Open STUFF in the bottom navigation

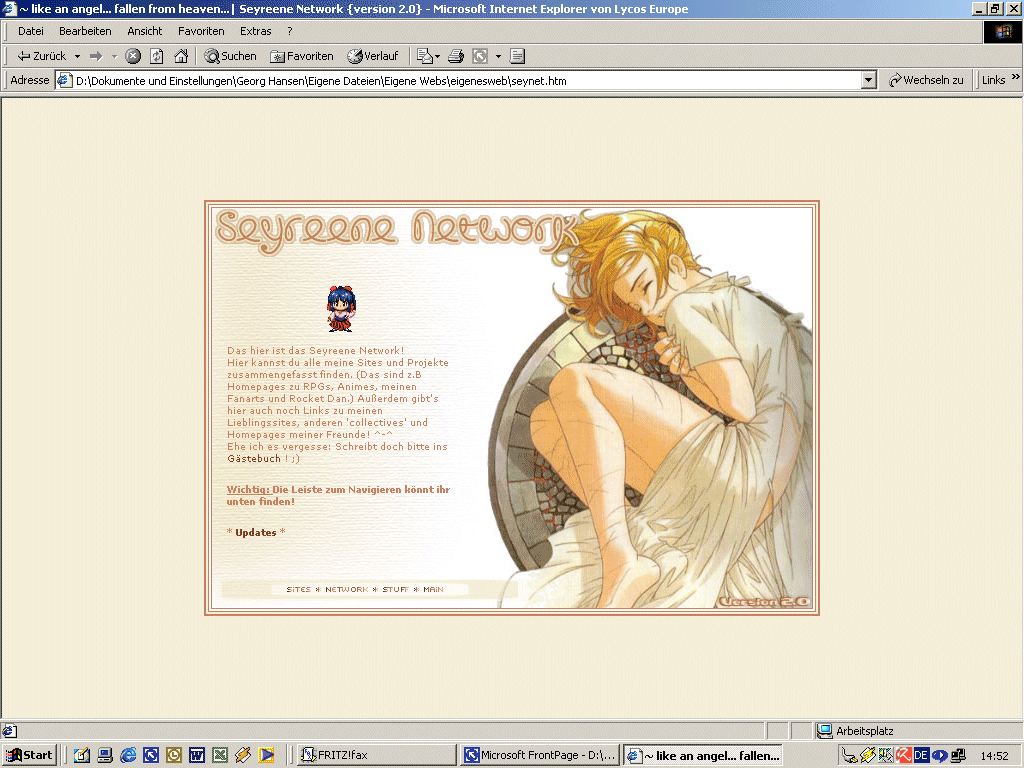(x=395, y=589)
